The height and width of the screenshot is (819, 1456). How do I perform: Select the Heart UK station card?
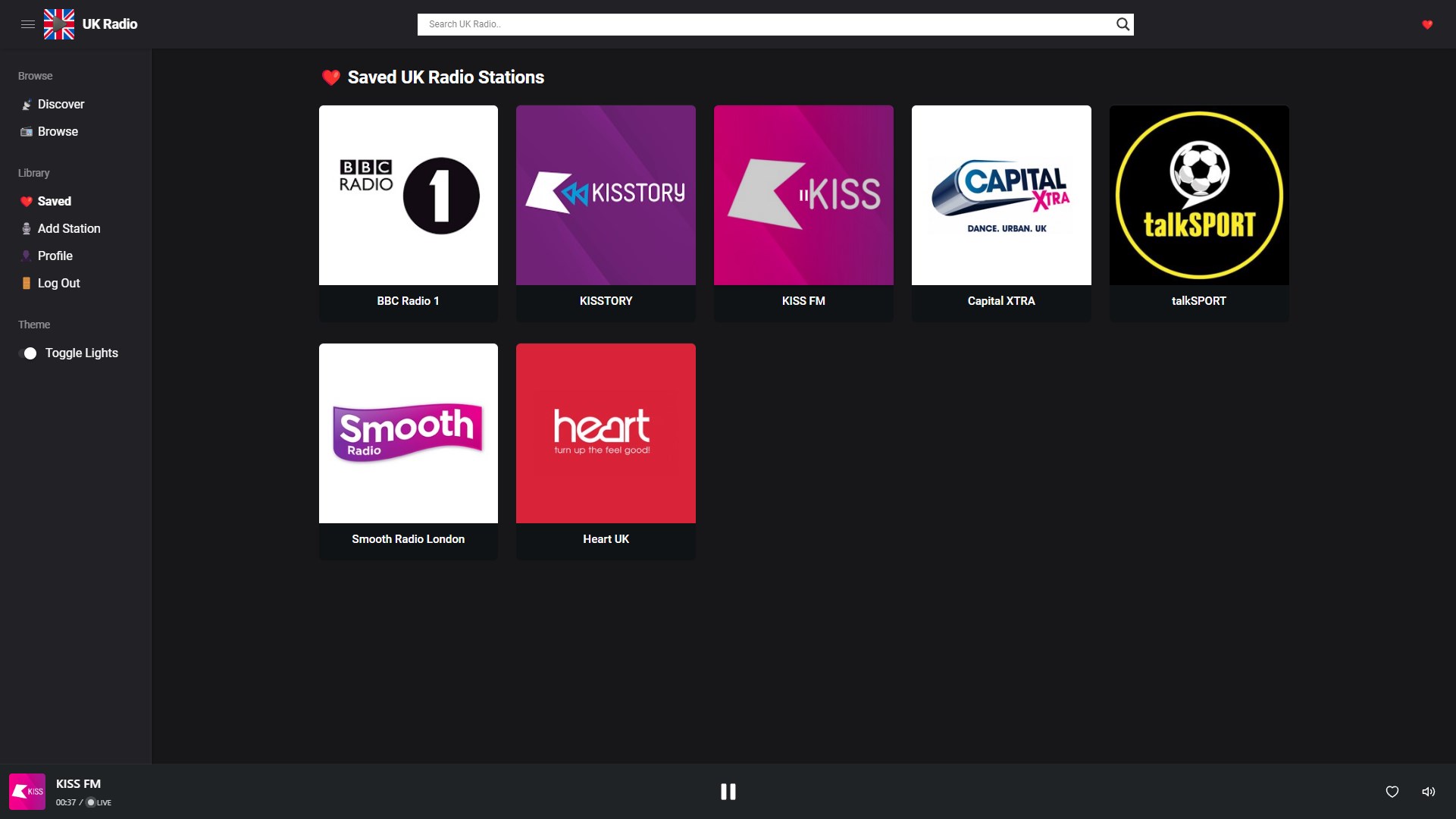pos(606,434)
